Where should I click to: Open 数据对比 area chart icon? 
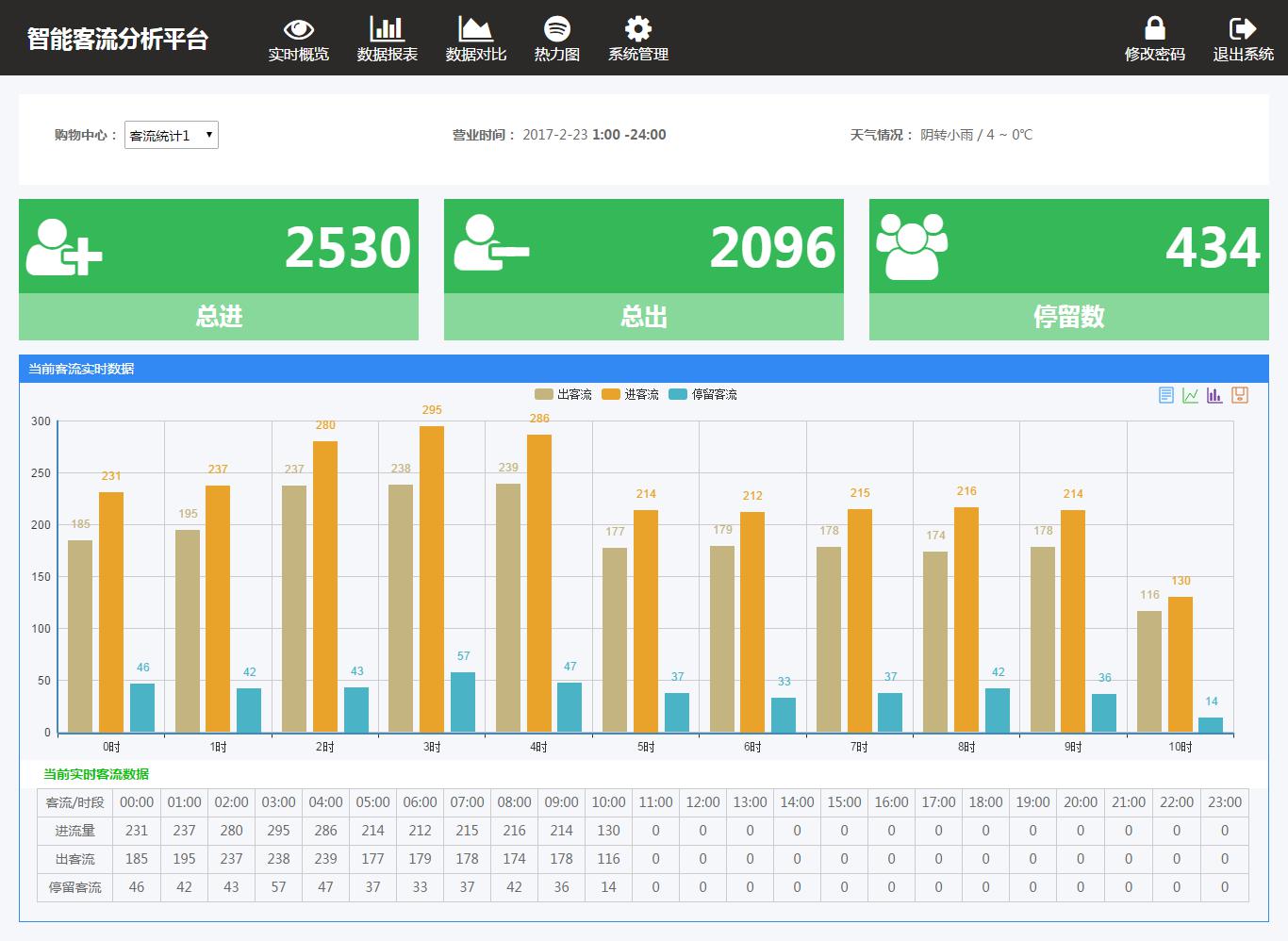click(475, 29)
